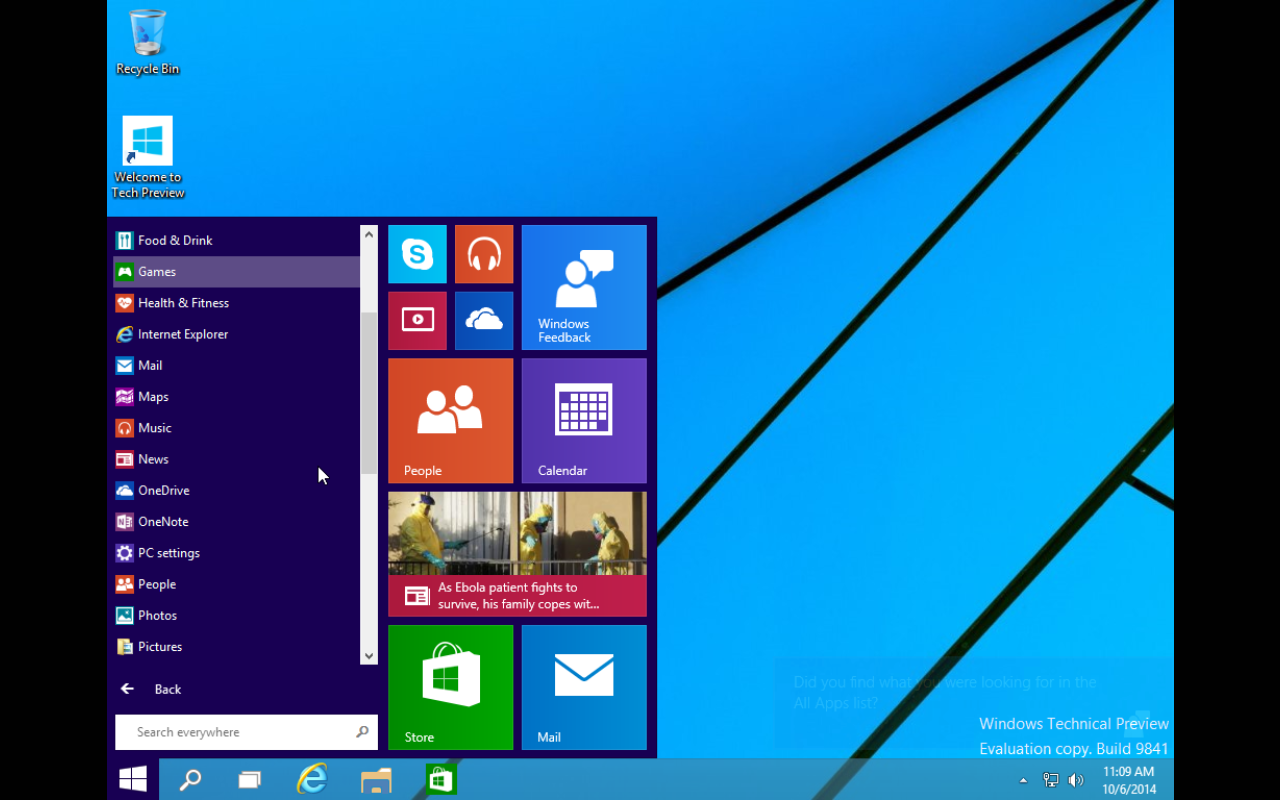Open the Store from the taskbar
Viewport: 1280px width, 800px height.
441,779
